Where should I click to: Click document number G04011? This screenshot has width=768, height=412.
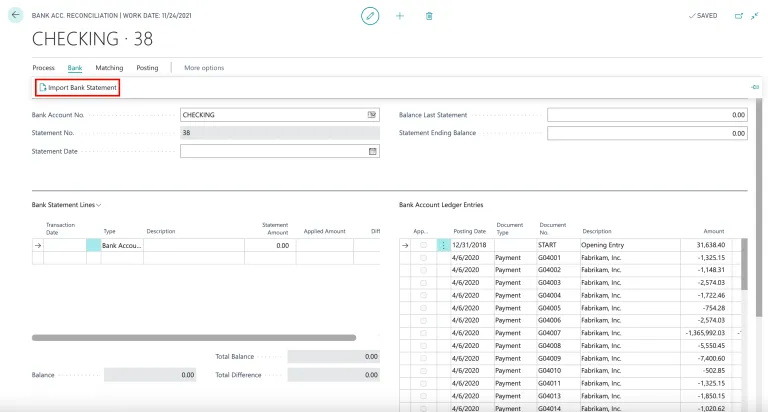(549, 384)
